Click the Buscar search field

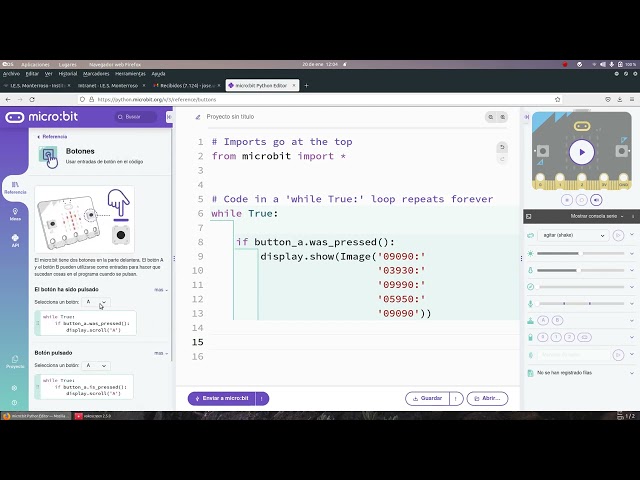click(x=136, y=117)
